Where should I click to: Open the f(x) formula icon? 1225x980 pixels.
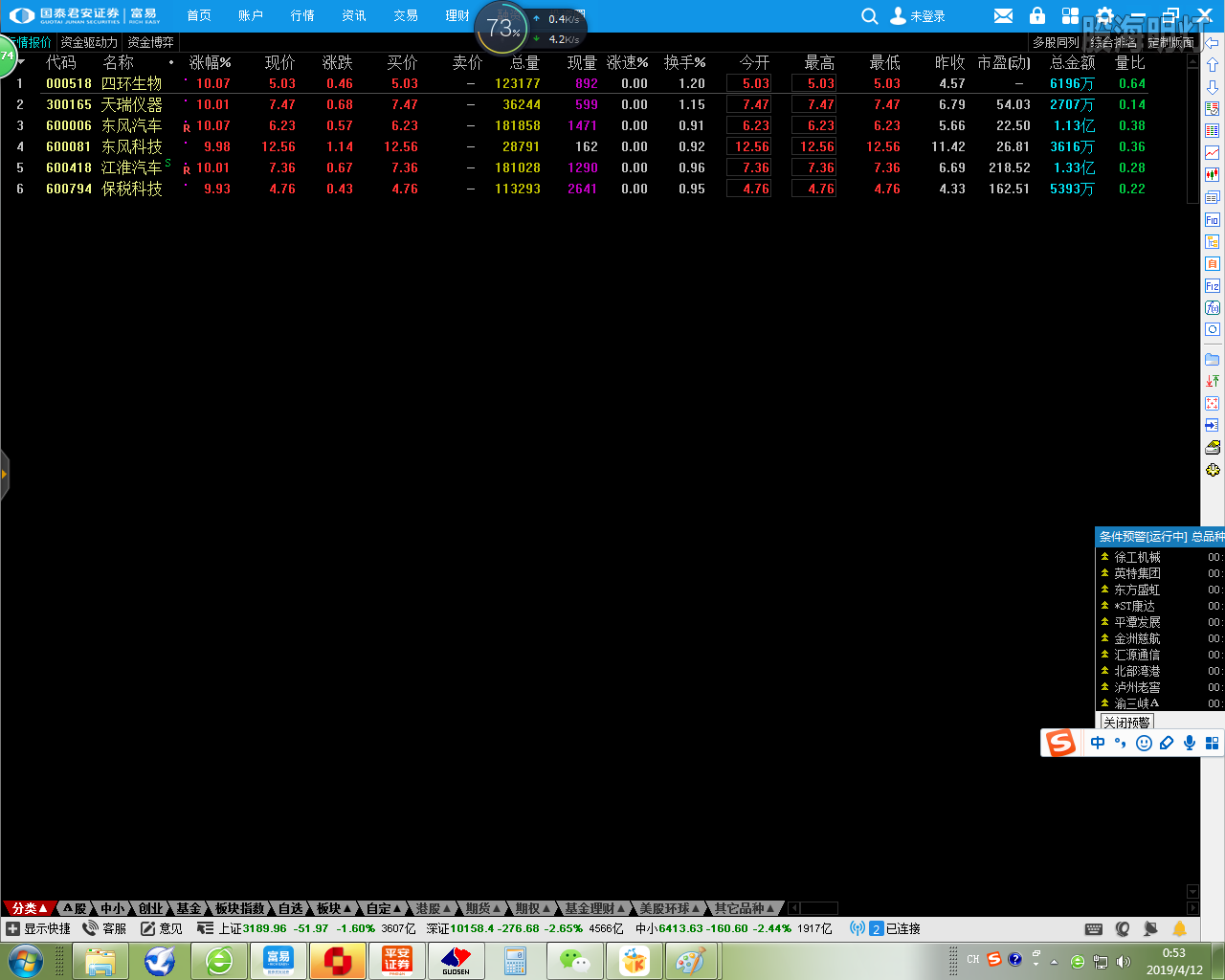pyautogui.click(x=1213, y=308)
